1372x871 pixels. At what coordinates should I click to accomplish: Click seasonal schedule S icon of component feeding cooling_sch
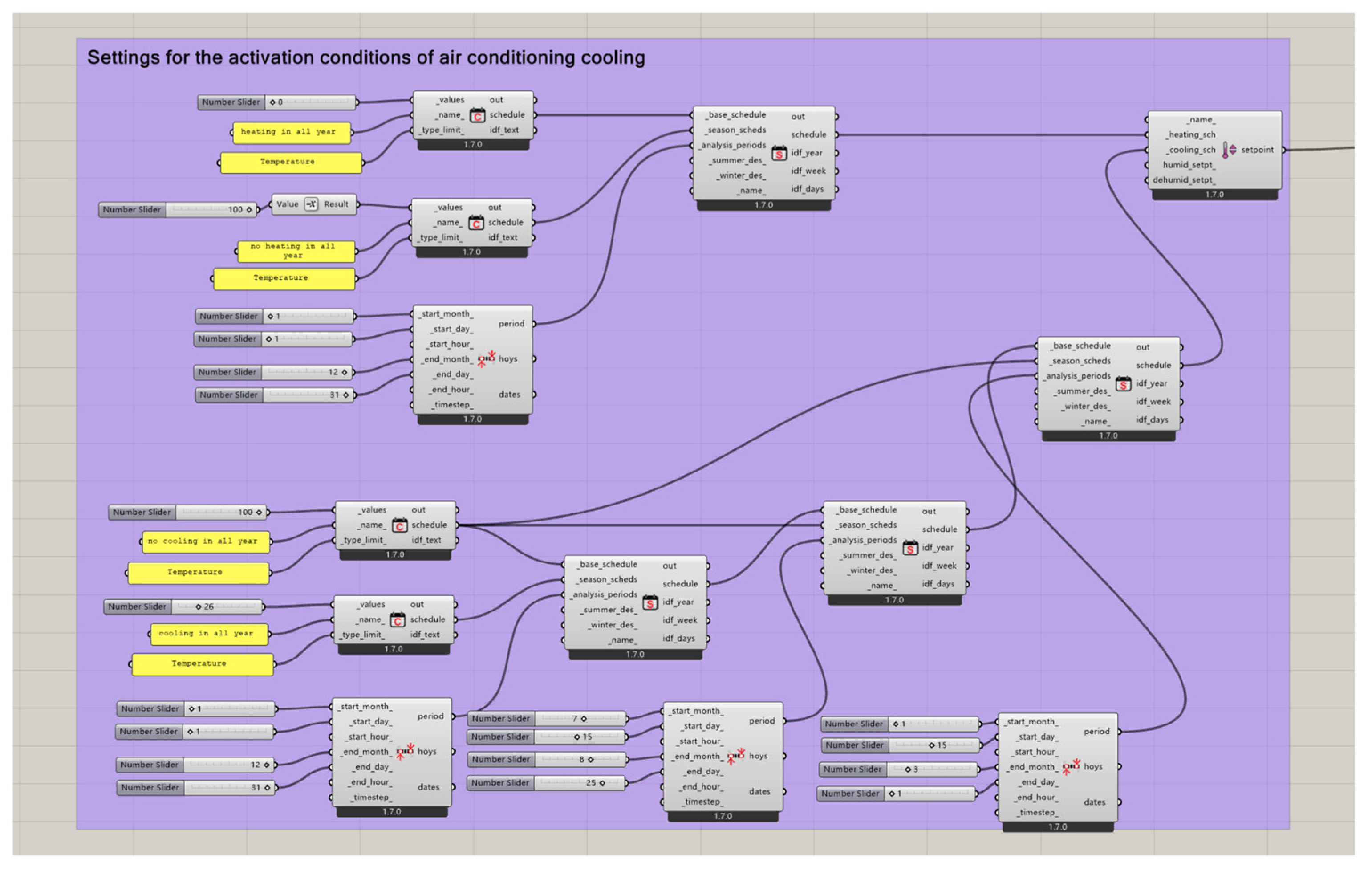tap(1123, 384)
